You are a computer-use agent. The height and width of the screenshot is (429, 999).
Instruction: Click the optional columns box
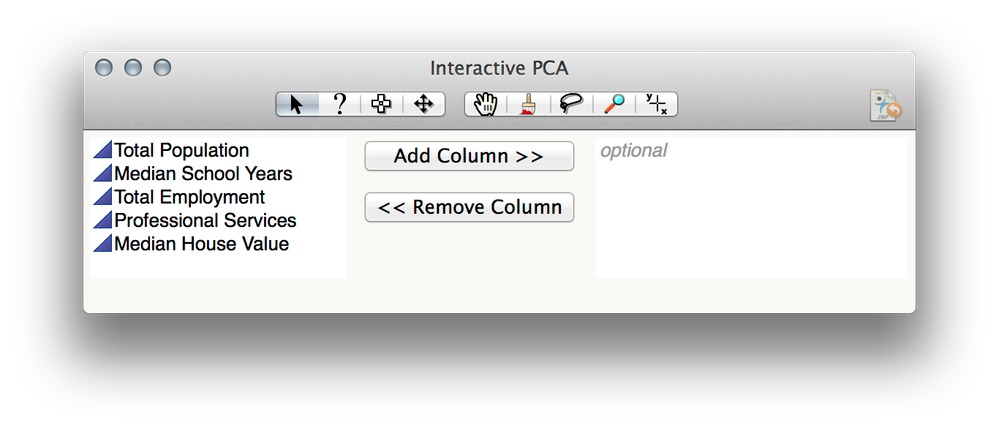coord(751,208)
